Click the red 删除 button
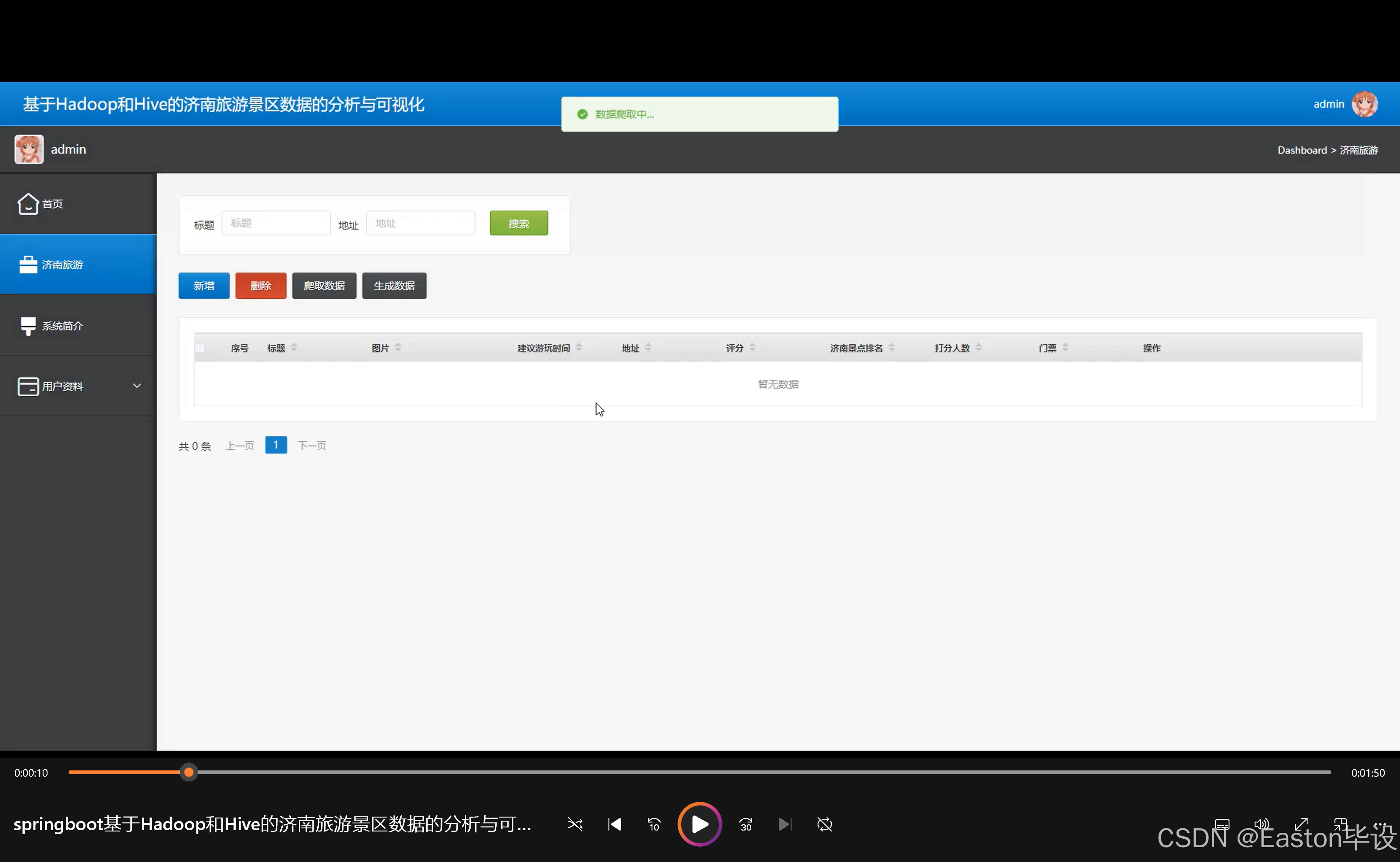Screen dimensions: 1400x862 [261, 286]
